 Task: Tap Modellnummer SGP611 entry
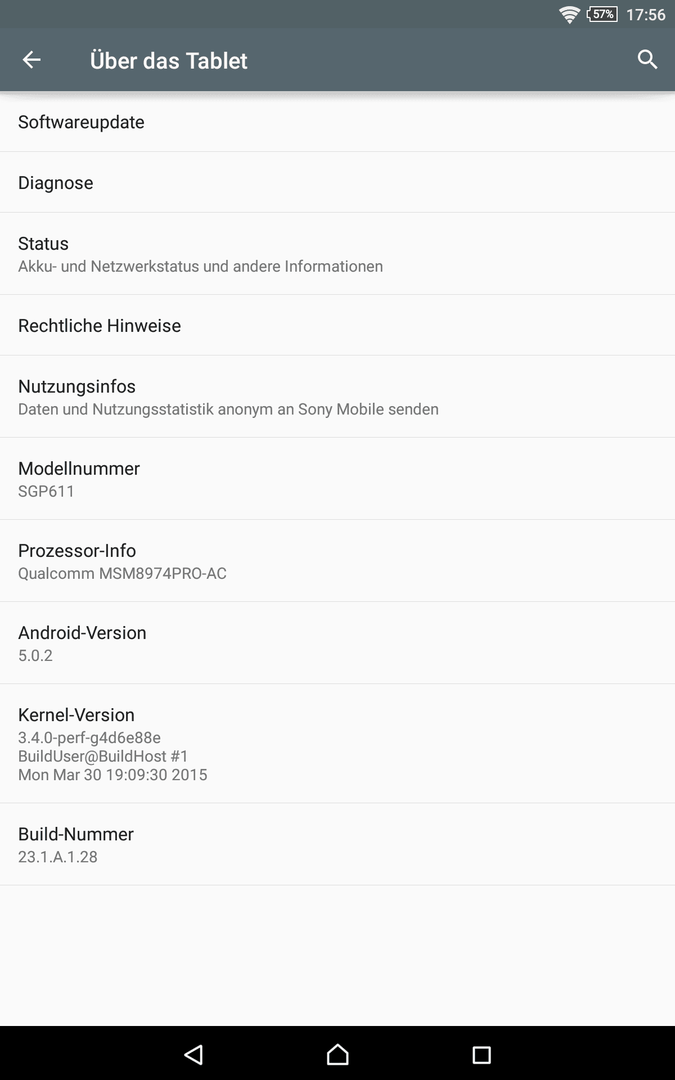tap(338, 479)
